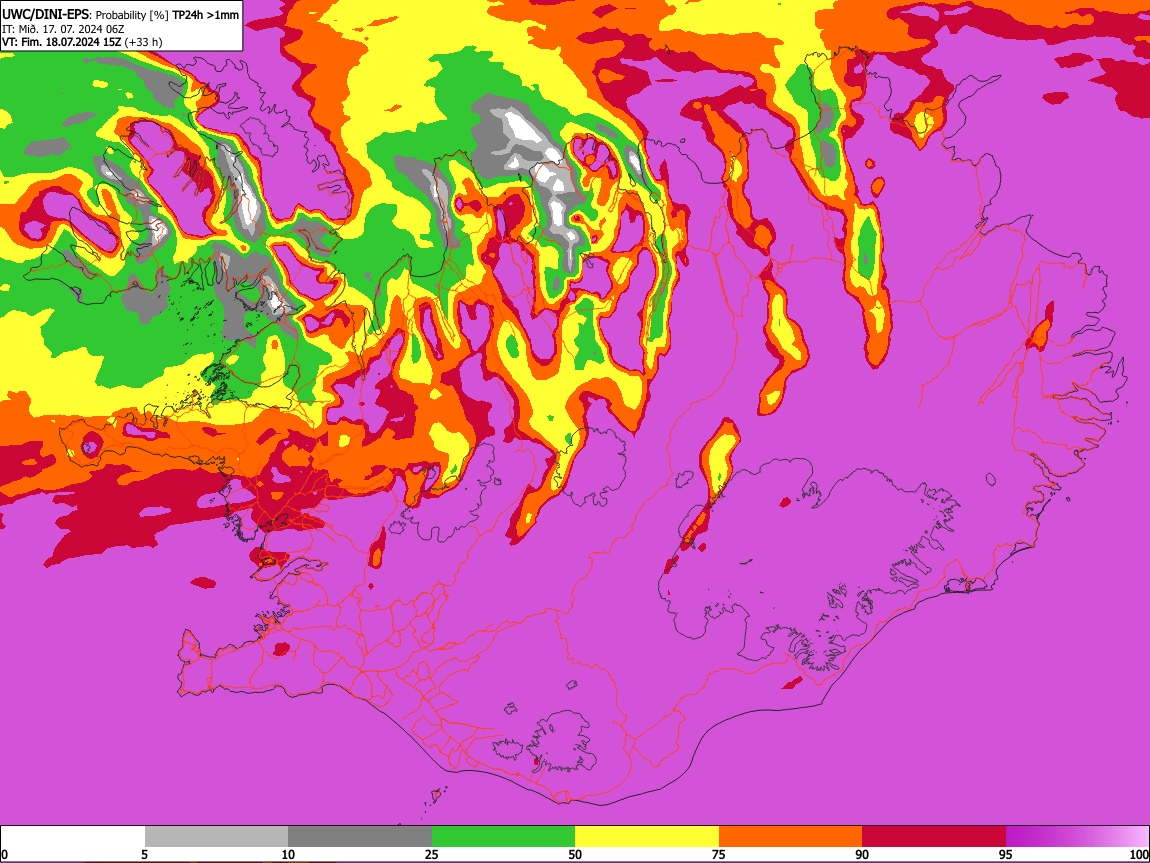Click the light gray 5–10% legend band
This screenshot has height=863, width=1150.
216,837
